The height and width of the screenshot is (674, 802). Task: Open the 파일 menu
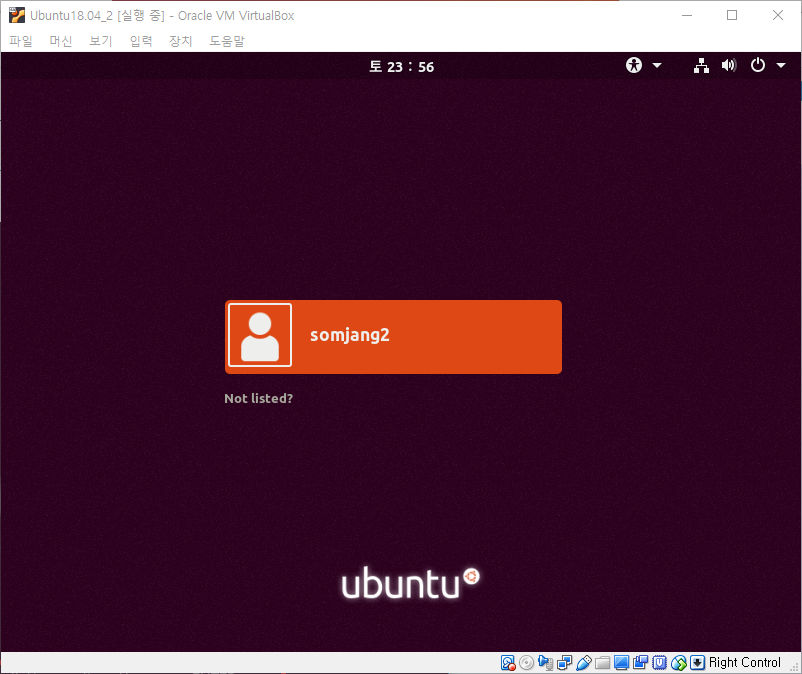pyautogui.click(x=20, y=41)
